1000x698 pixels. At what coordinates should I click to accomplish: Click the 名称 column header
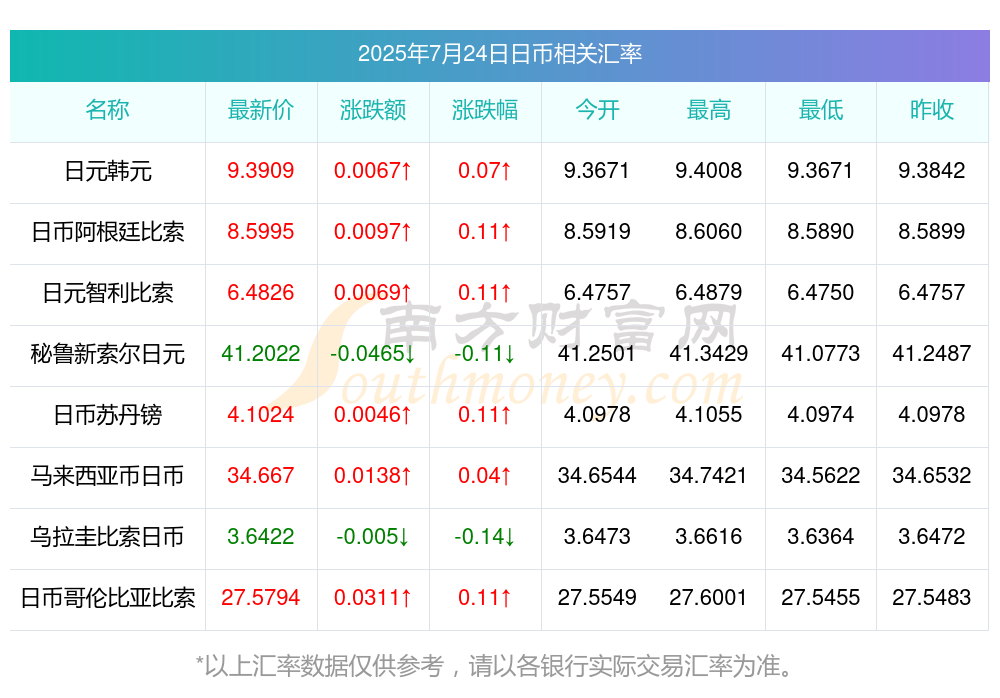point(108,110)
